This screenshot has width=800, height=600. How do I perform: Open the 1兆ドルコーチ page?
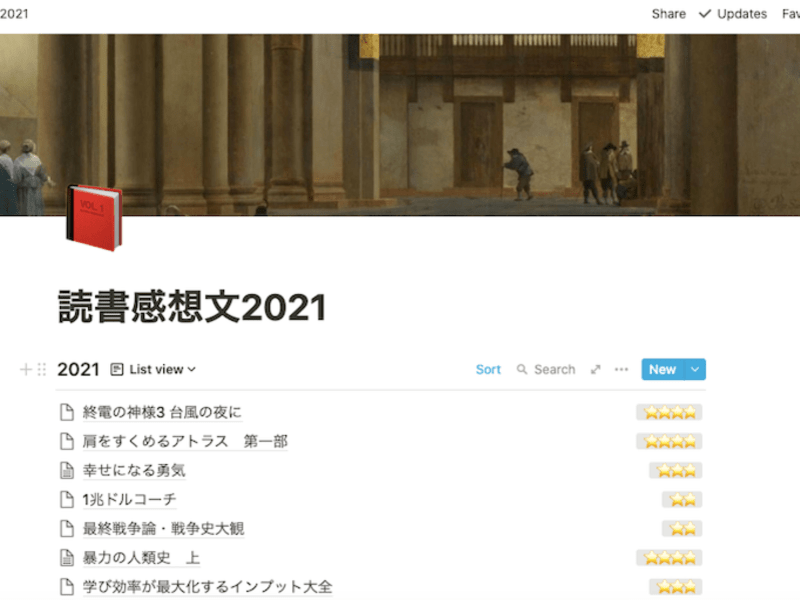coord(130,499)
